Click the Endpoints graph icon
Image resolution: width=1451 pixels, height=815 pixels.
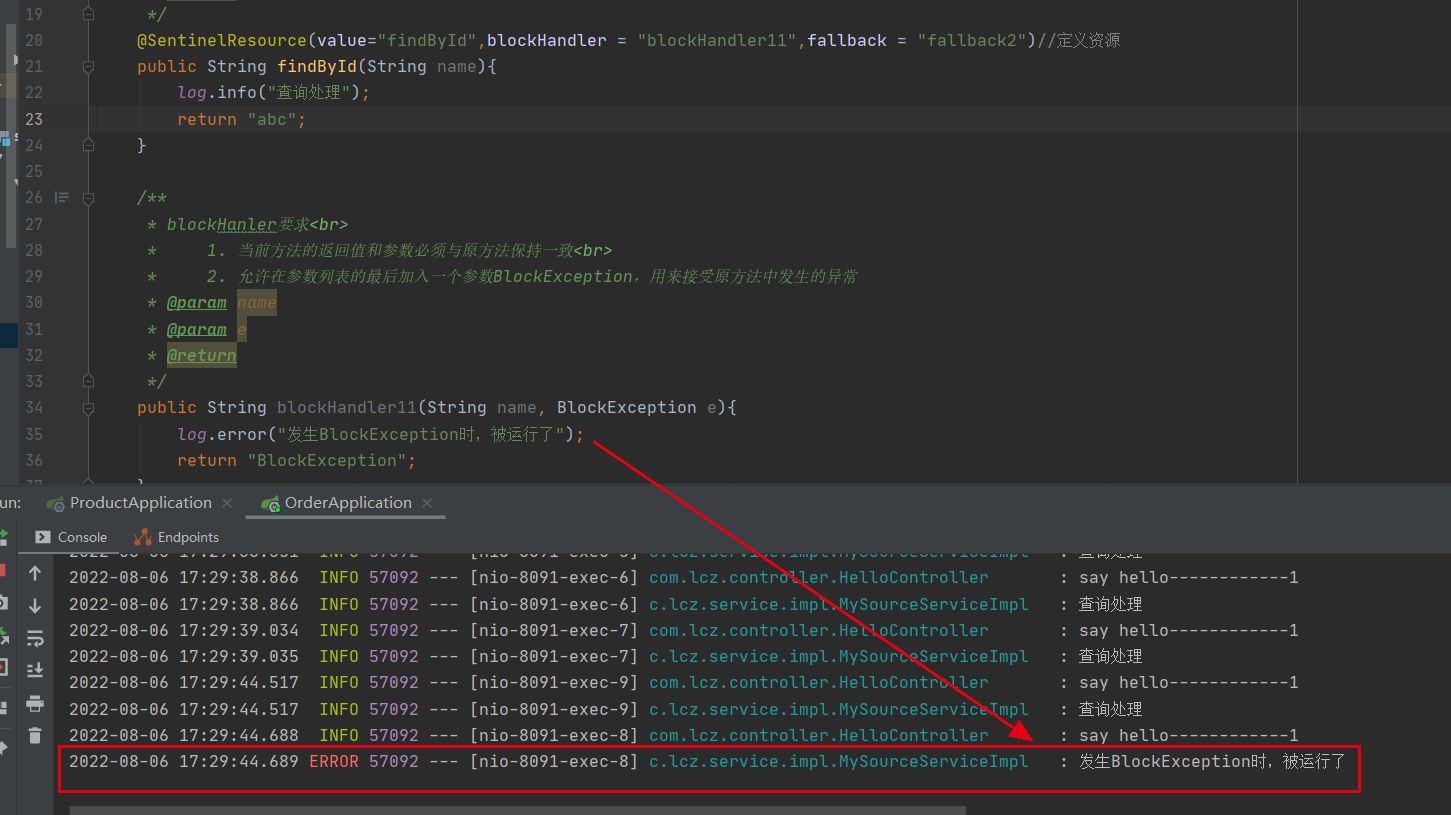click(x=143, y=537)
